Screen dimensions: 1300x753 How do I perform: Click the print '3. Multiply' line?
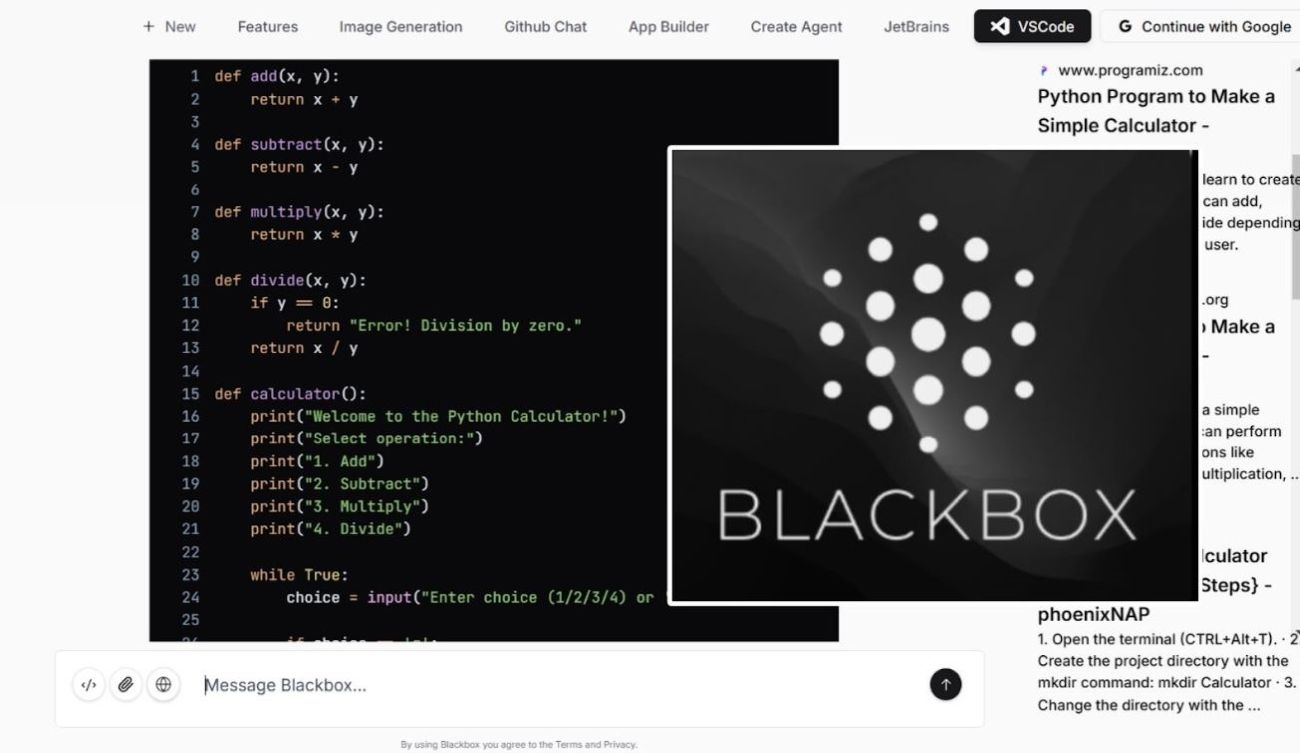340,506
